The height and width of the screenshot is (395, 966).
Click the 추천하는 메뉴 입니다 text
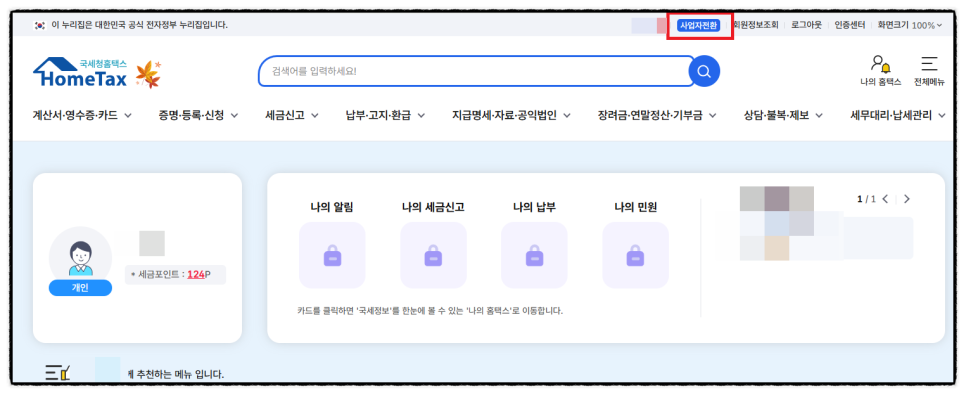click(175, 374)
